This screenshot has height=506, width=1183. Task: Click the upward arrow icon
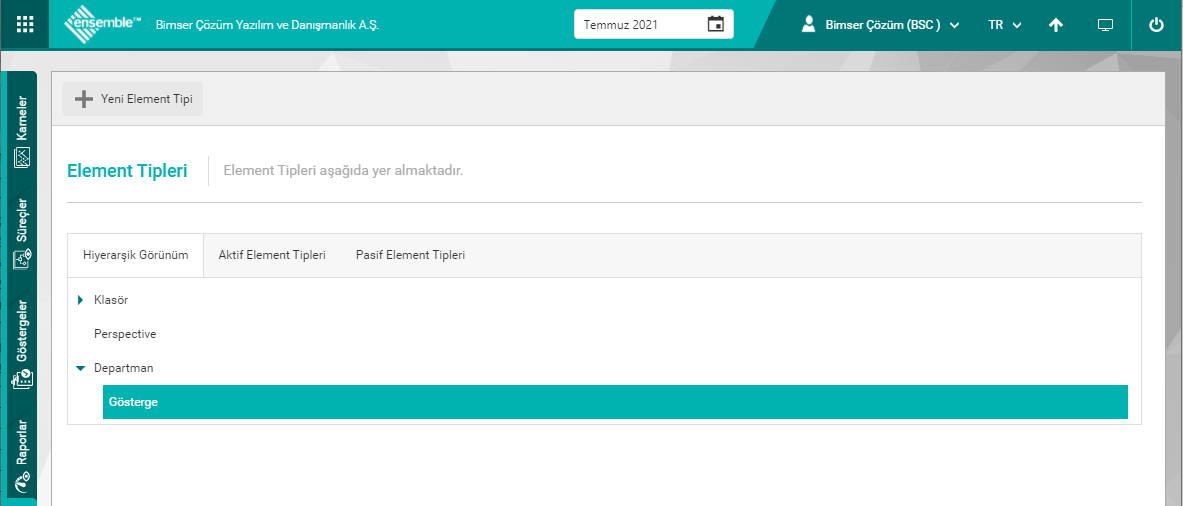(1056, 25)
